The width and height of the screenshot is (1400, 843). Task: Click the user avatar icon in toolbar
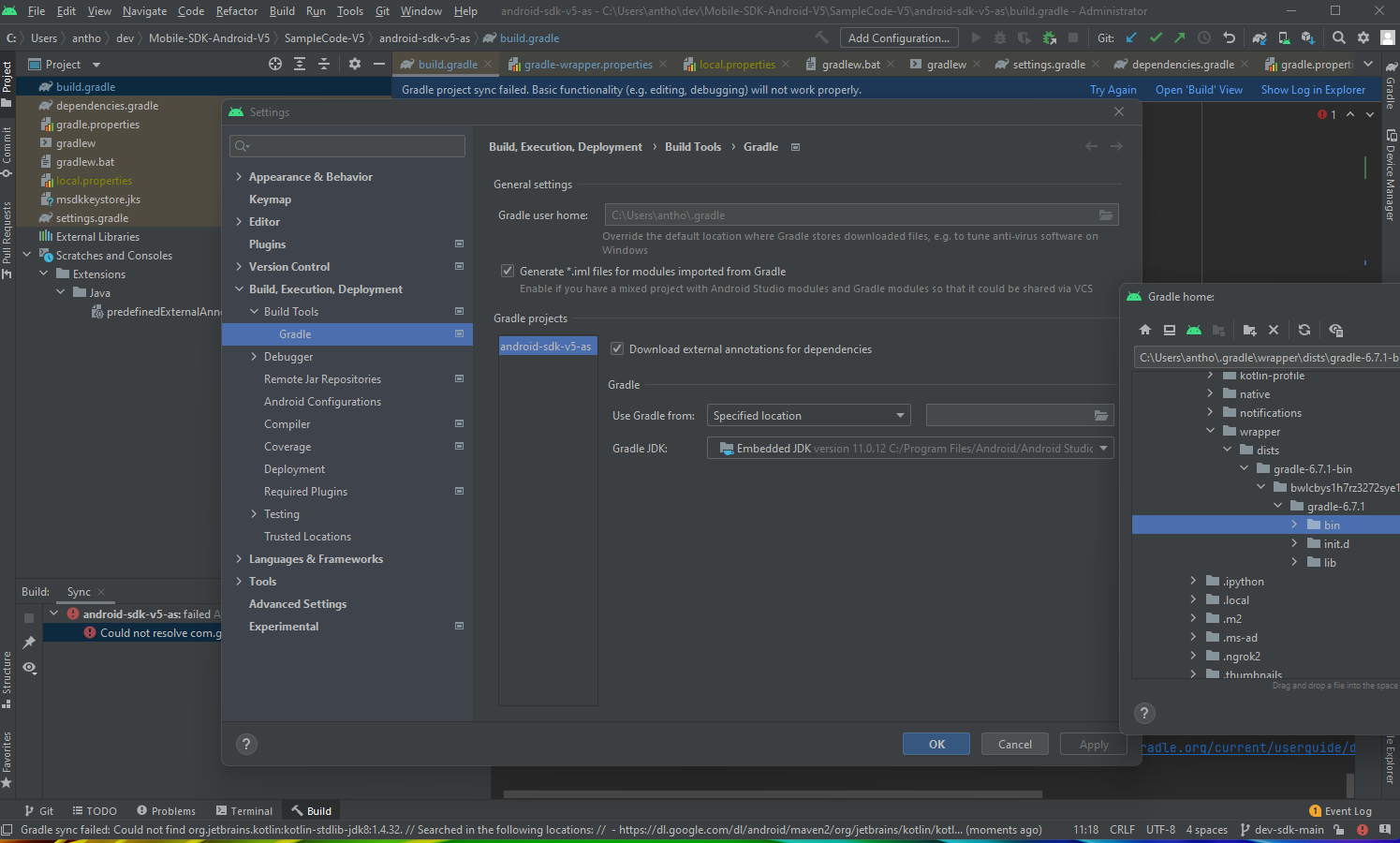[x=1388, y=37]
